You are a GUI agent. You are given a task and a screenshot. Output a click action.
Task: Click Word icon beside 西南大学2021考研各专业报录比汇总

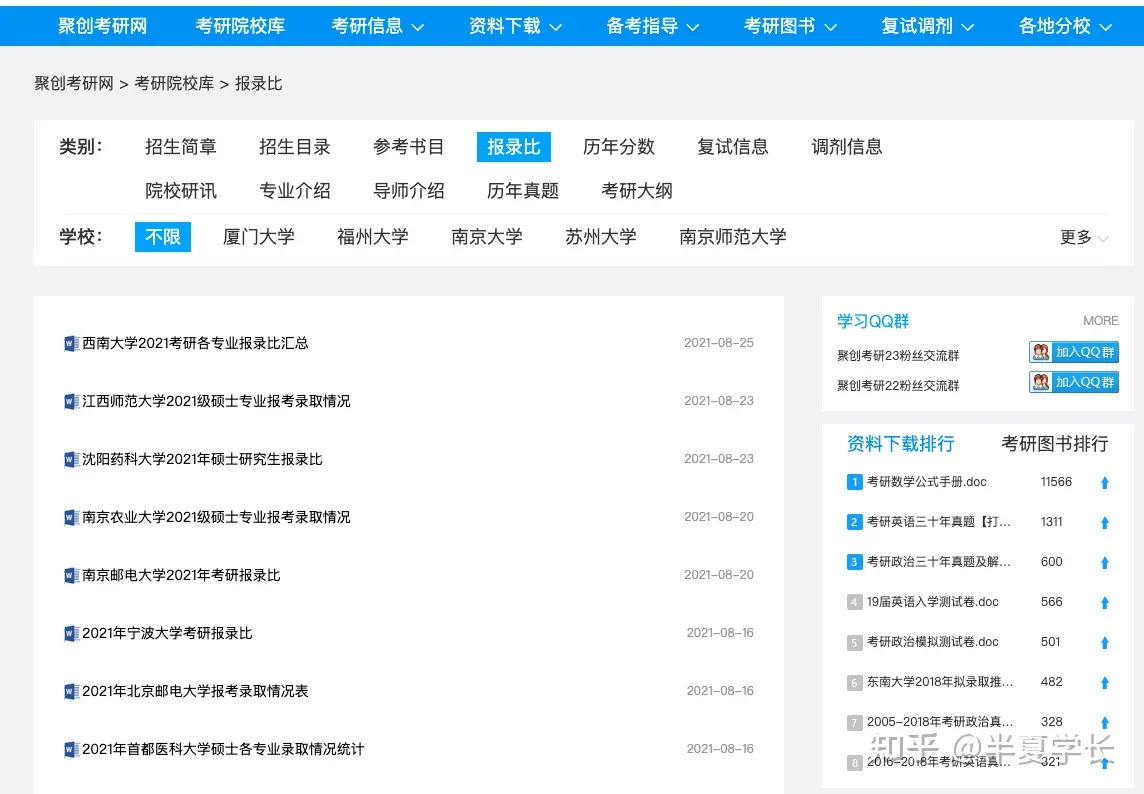[x=71, y=344]
